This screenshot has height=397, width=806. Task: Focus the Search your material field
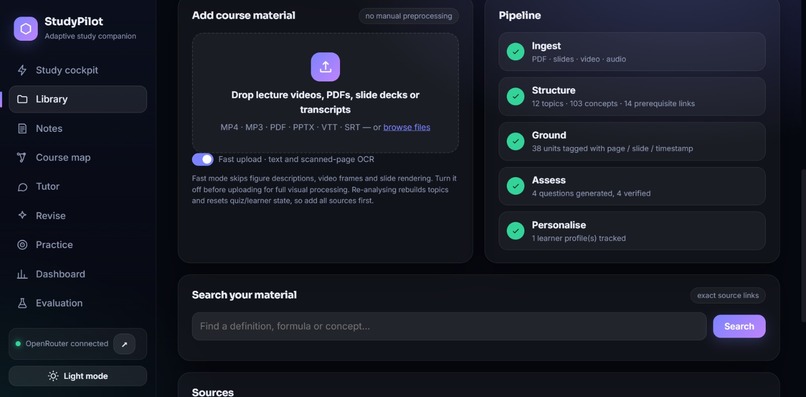coord(449,326)
